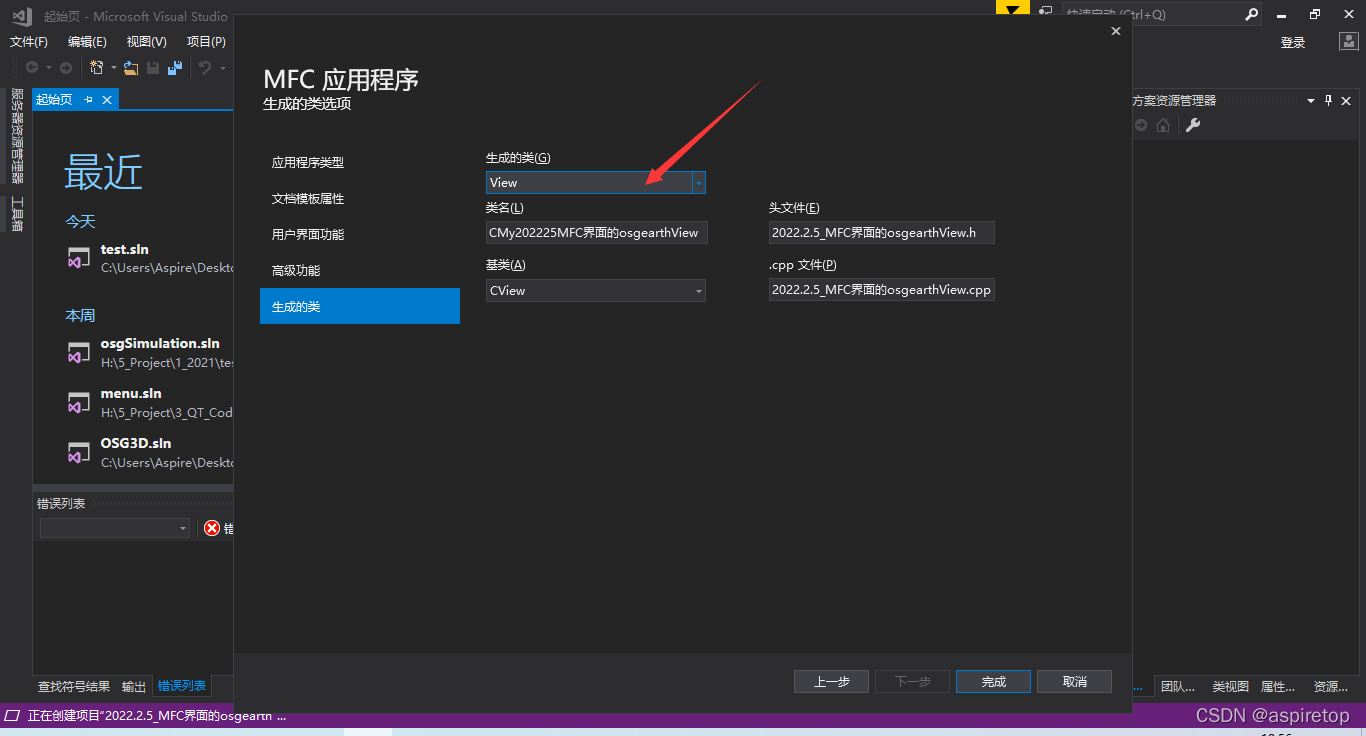Click the Save floppy disk icon

(153, 67)
